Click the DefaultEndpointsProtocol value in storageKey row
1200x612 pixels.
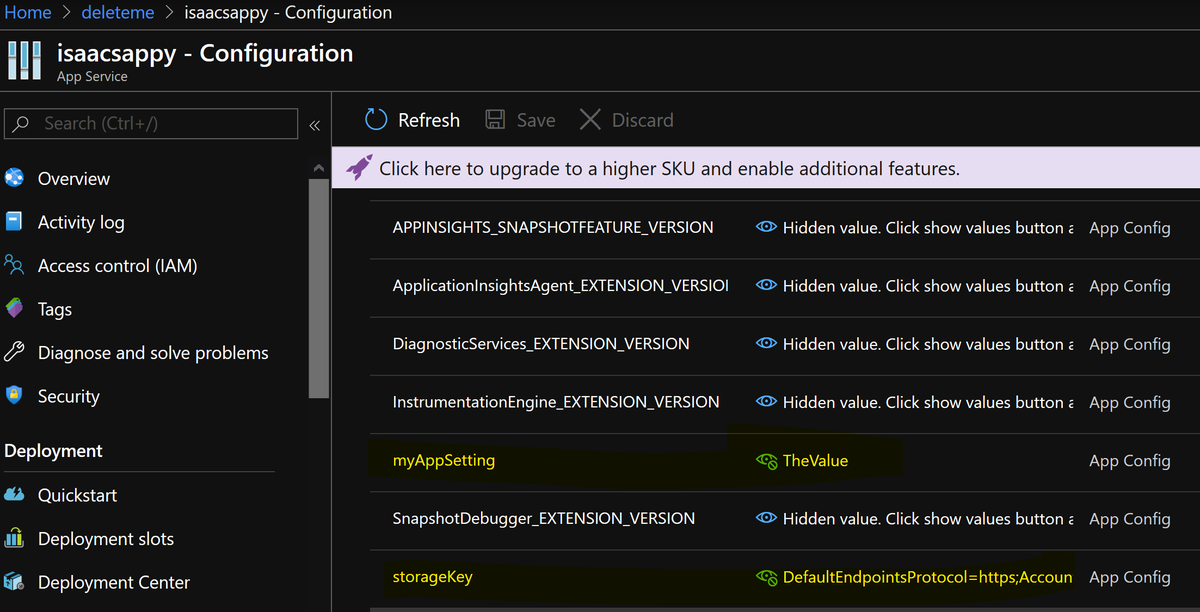(x=928, y=577)
